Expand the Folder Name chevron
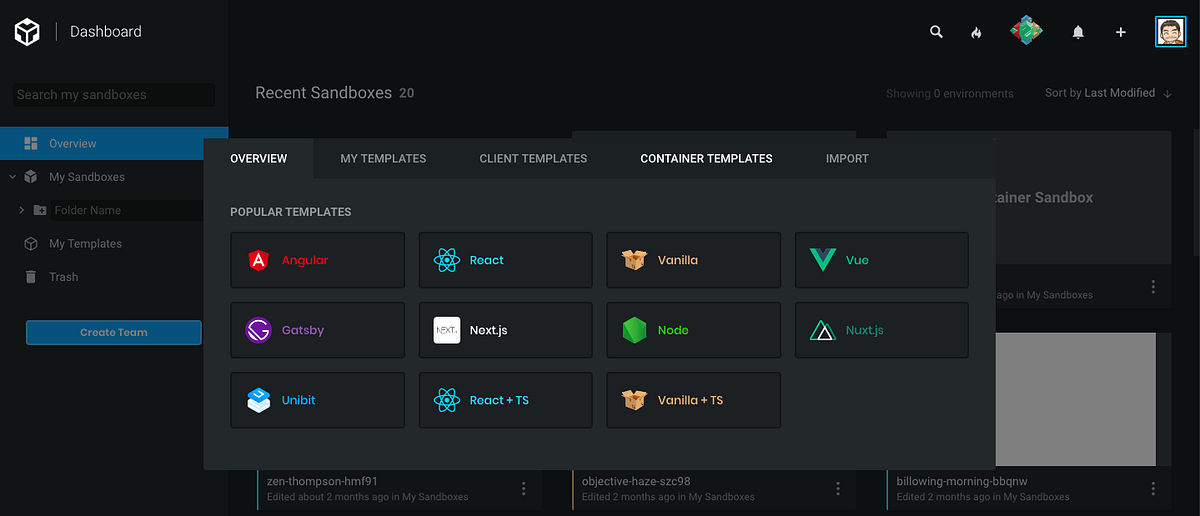The height and width of the screenshot is (516, 1200). point(21,210)
